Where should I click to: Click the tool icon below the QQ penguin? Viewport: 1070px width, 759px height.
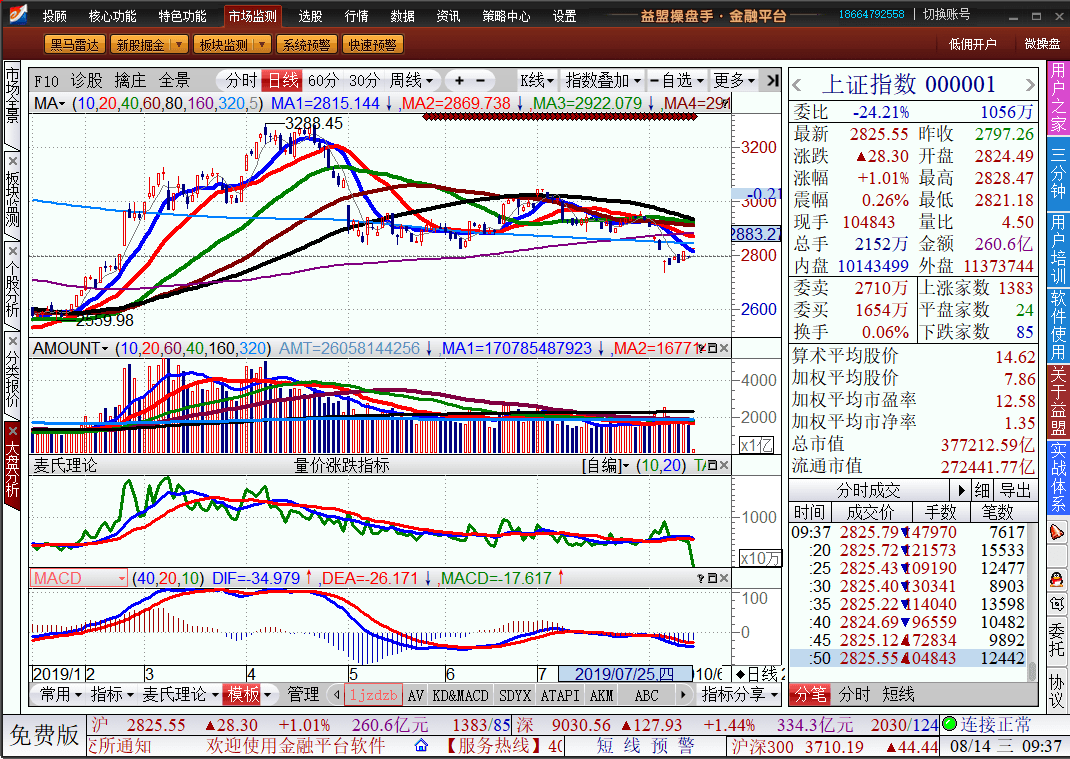click(x=1056, y=603)
